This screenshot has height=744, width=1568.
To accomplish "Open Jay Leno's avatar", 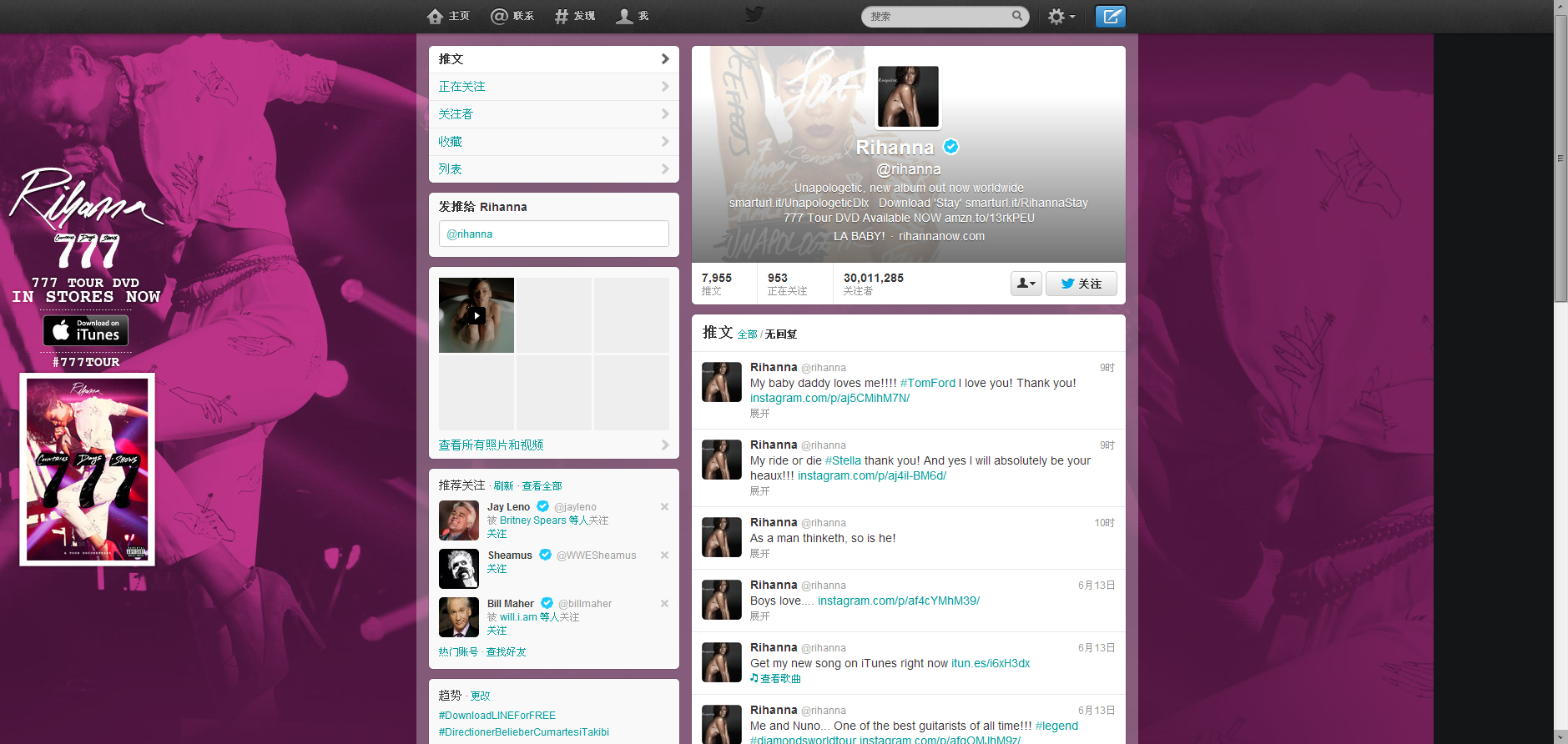I will 459,520.
